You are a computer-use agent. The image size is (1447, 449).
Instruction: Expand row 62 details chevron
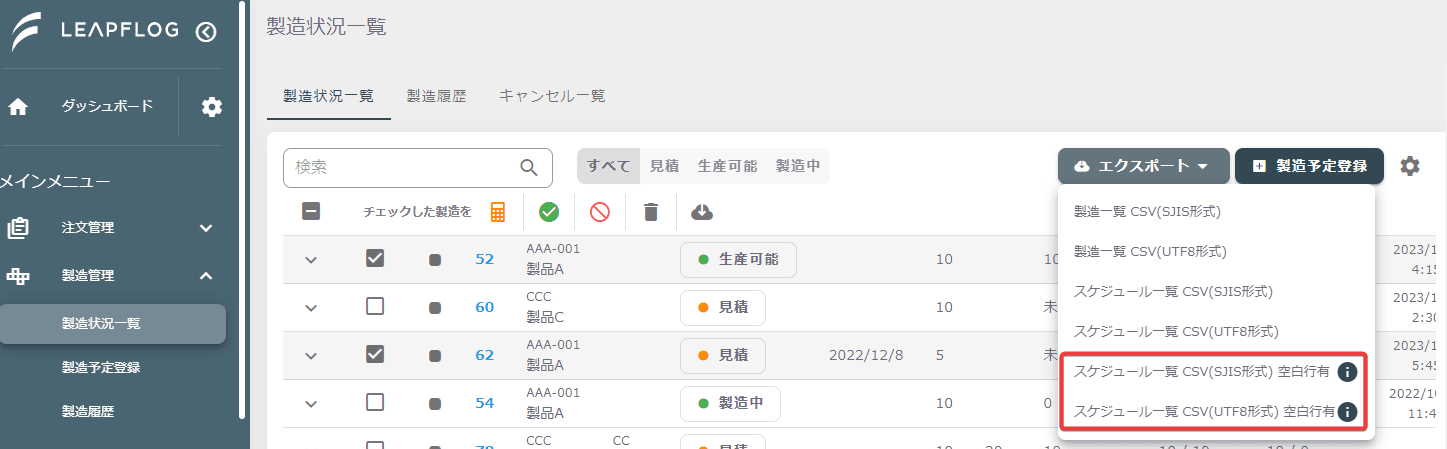point(311,356)
